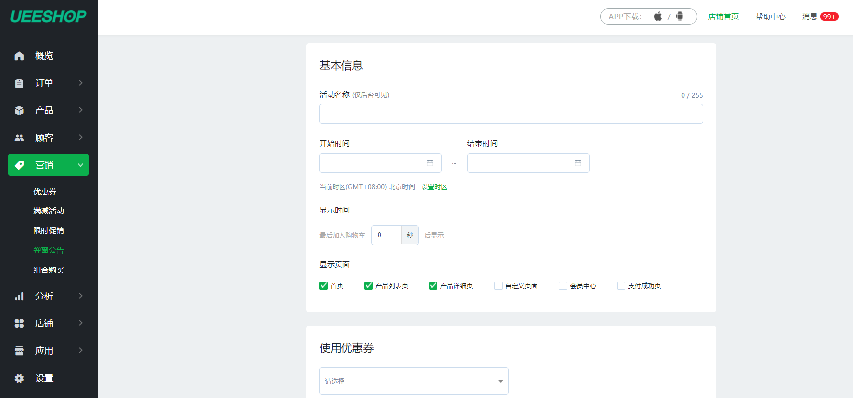Open the 店铺首页 link in header

[724, 17]
